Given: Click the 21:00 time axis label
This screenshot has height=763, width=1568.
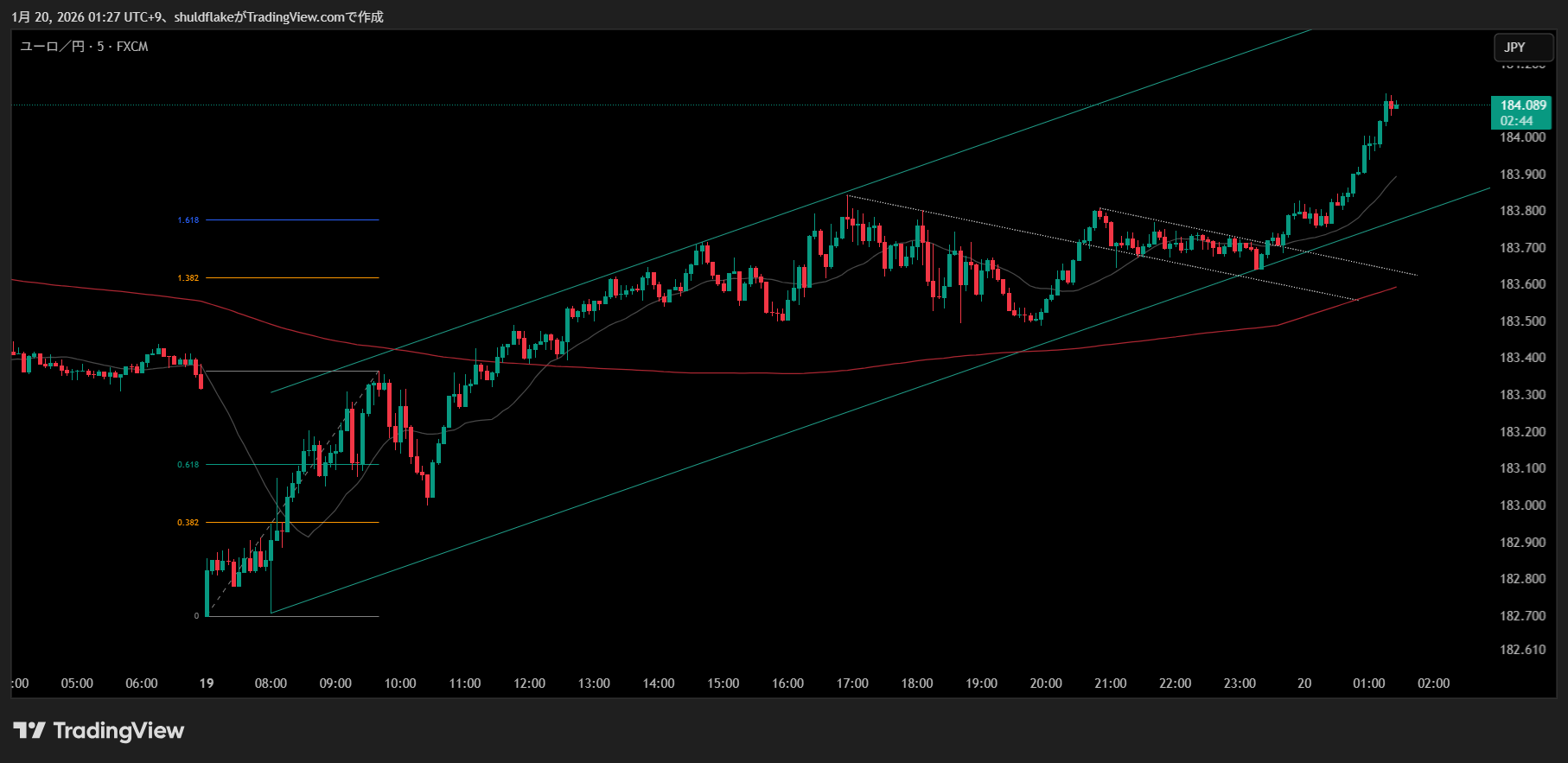Looking at the screenshot, I should 1111,684.
